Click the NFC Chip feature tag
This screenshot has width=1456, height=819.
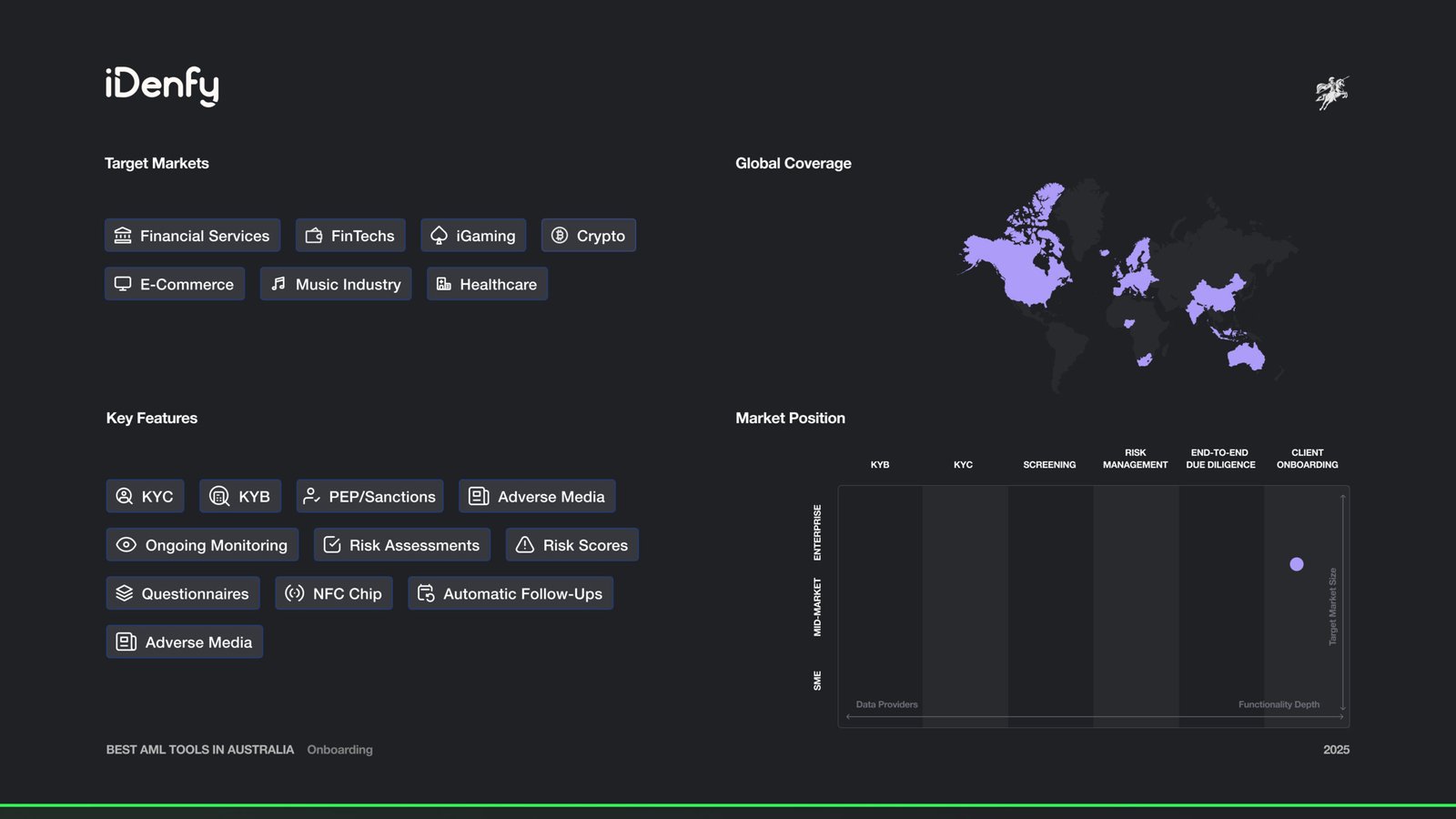coord(334,593)
